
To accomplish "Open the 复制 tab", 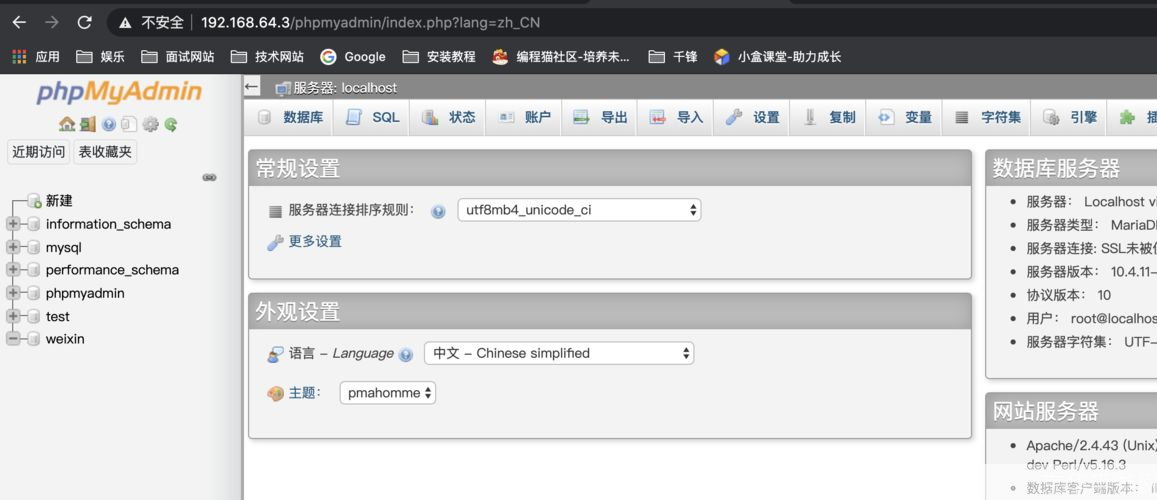I will (x=829, y=117).
